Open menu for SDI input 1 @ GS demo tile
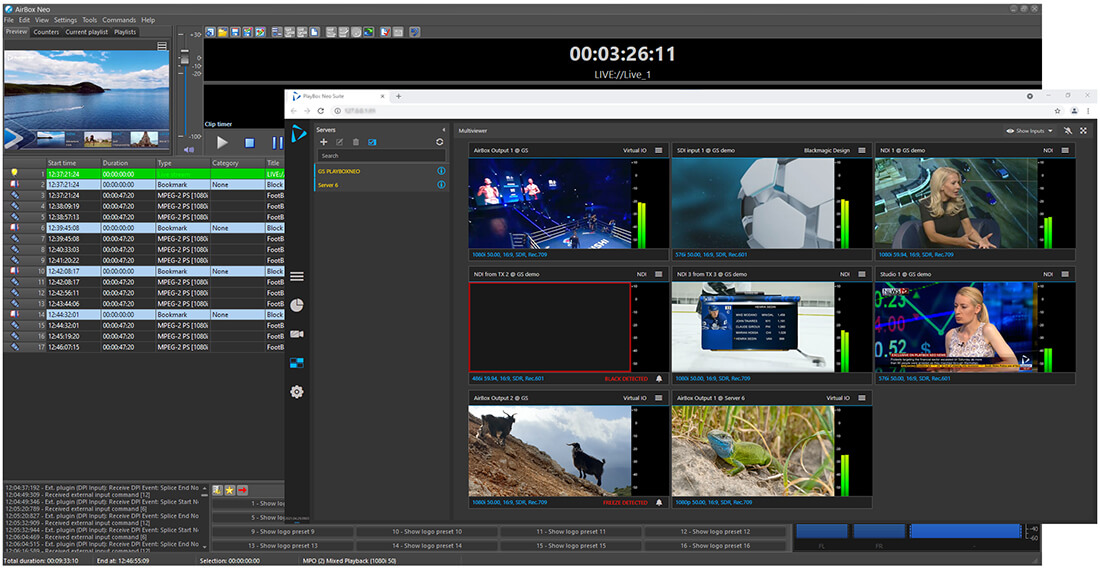Screen dimensions: 1100x570 point(862,150)
